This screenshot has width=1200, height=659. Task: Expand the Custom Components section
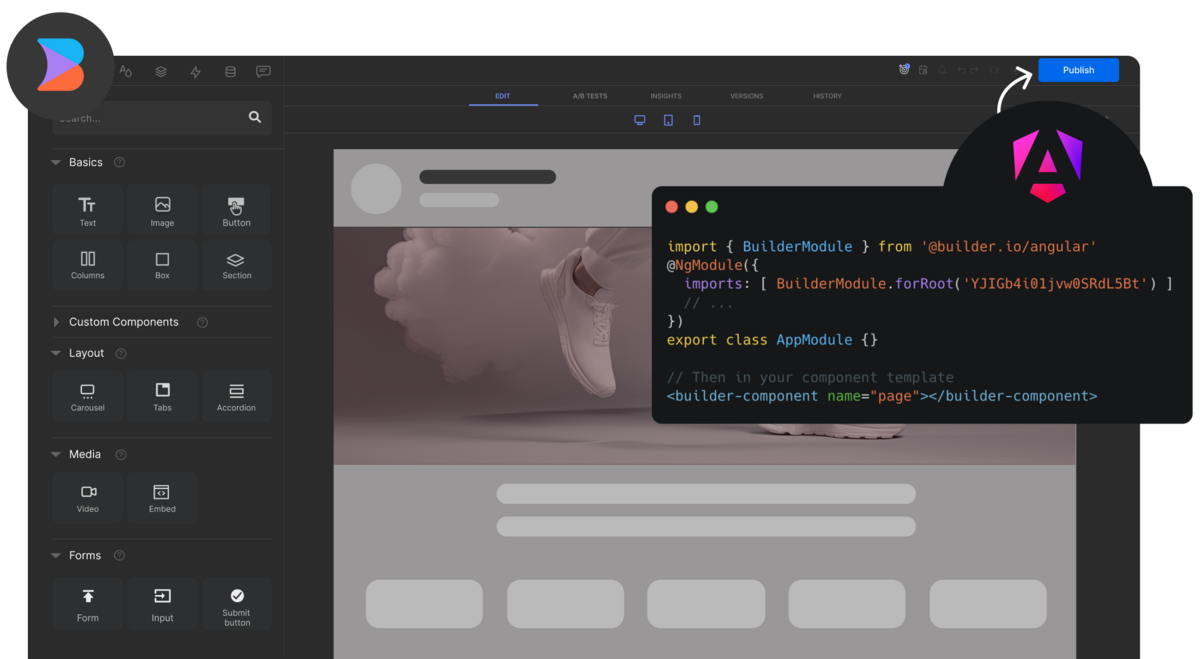tap(56, 322)
